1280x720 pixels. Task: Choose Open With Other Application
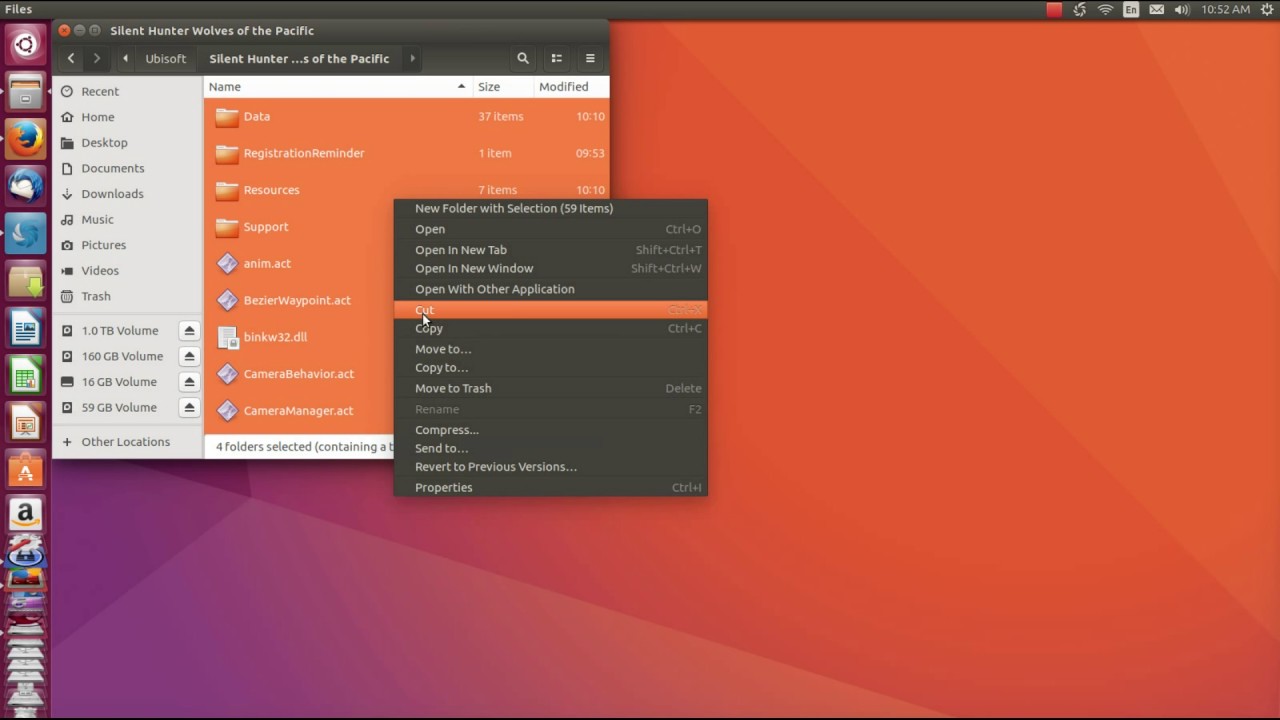pos(551,290)
